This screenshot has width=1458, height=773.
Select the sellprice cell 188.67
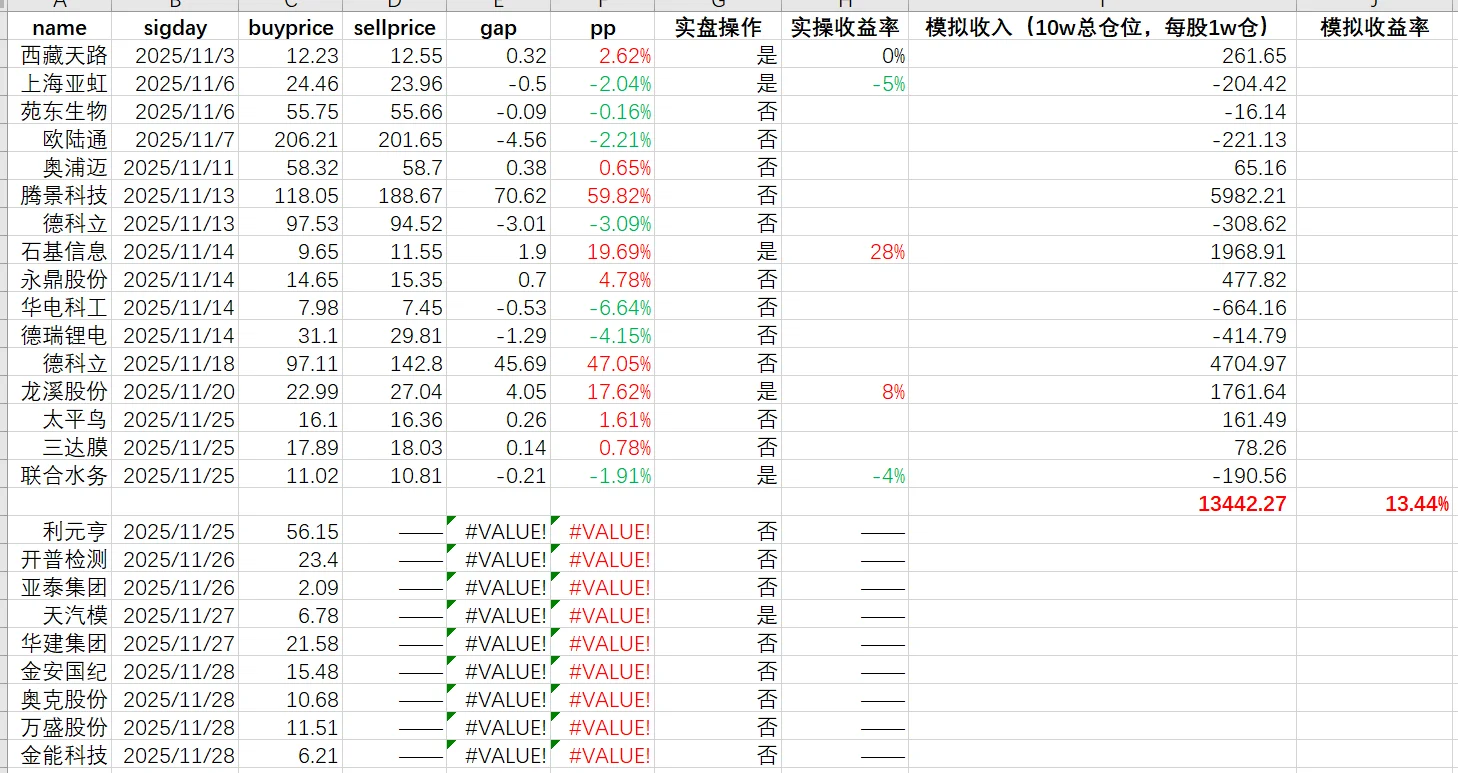pyautogui.click(x=394, y=195)
